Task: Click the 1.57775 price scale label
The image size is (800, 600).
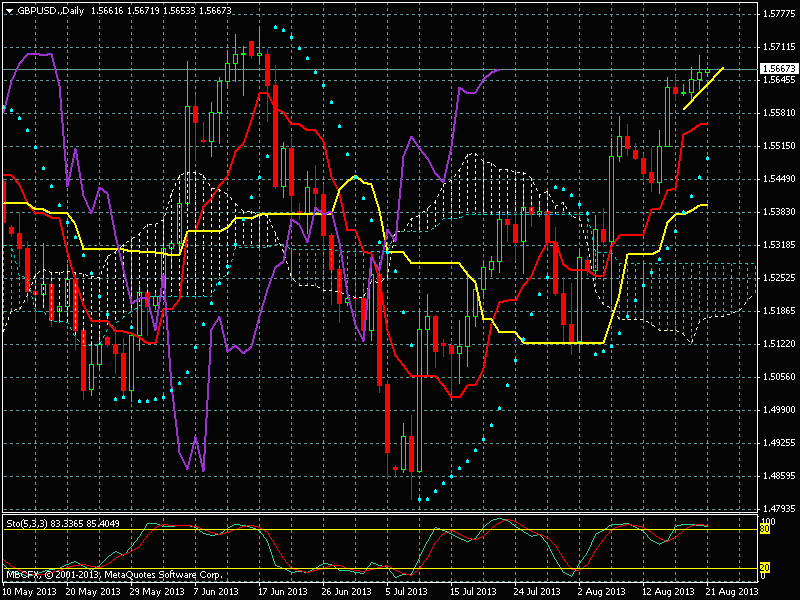Action: tap(778, 14)
